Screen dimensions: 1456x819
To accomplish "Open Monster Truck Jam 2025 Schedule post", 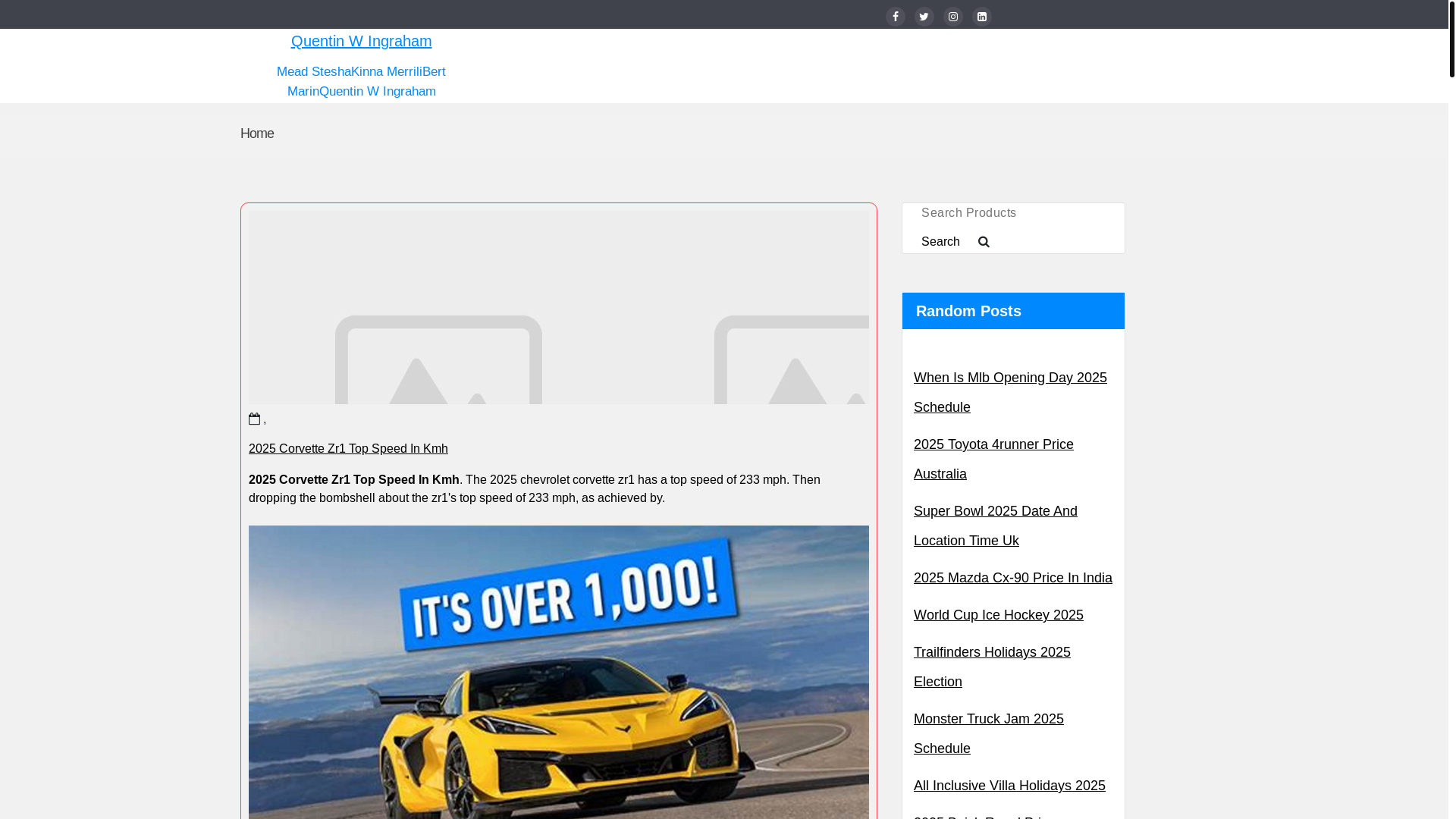I will [x=989, y=734].
